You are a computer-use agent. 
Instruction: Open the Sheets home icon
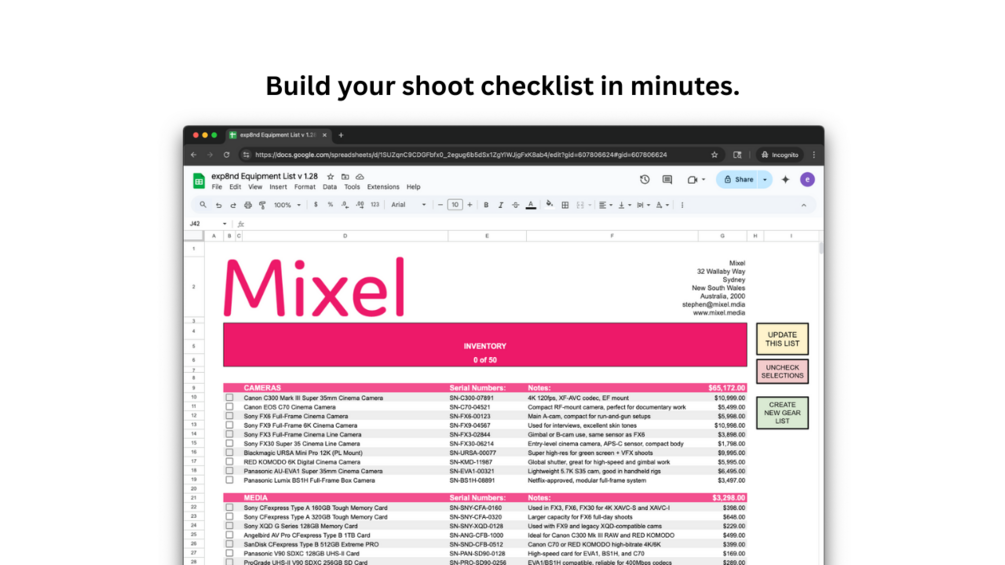[x=199, y=181]
